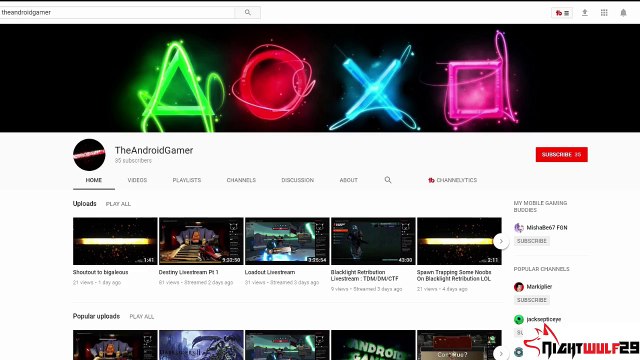Open the notifications bell
Screen dimensions: 640x360
coord(623,13)
